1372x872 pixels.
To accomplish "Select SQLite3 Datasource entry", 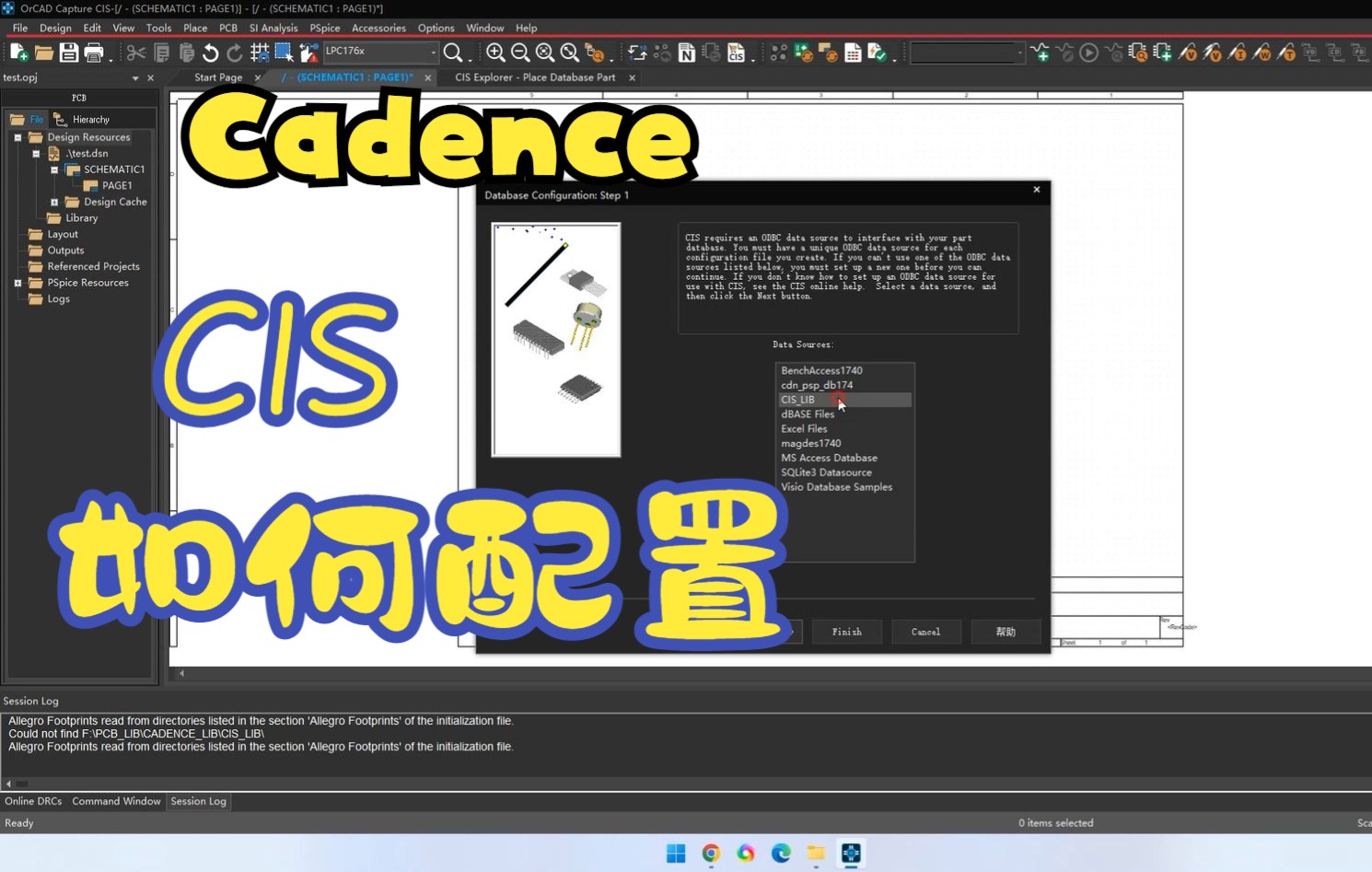I will 826,472.
